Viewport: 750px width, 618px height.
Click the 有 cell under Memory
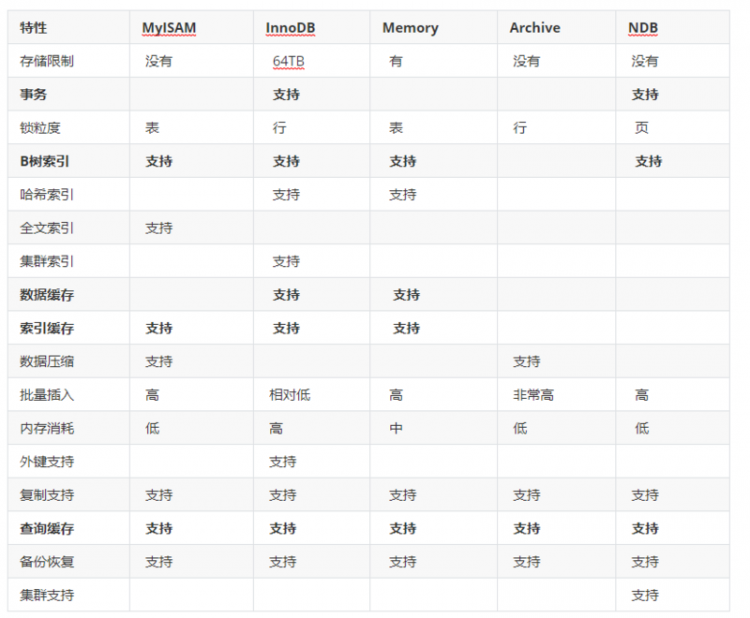click(x=396, y=61)
